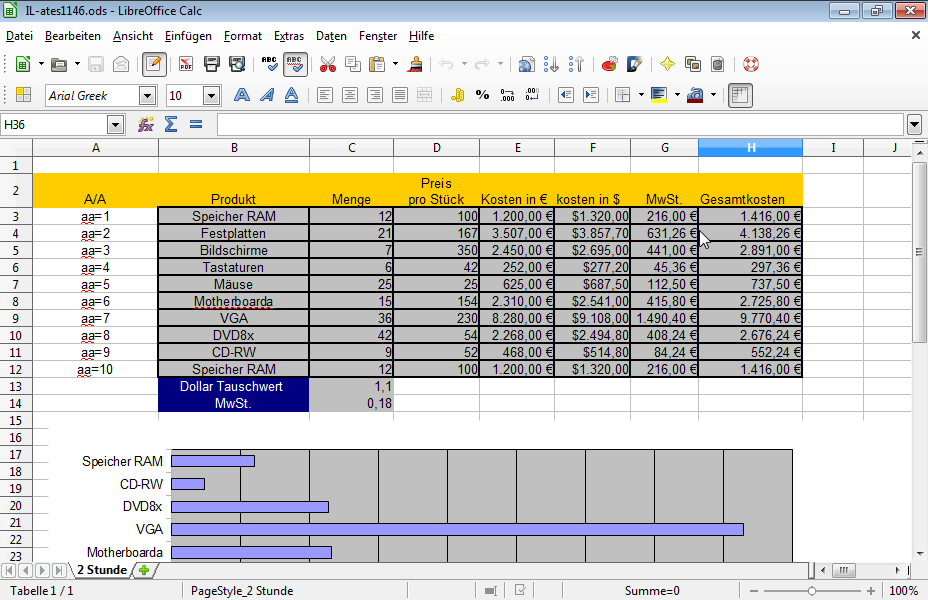The height and width of the screenshot is (600, 928).
Task: Sort ascending
Action: click(552, 64)
